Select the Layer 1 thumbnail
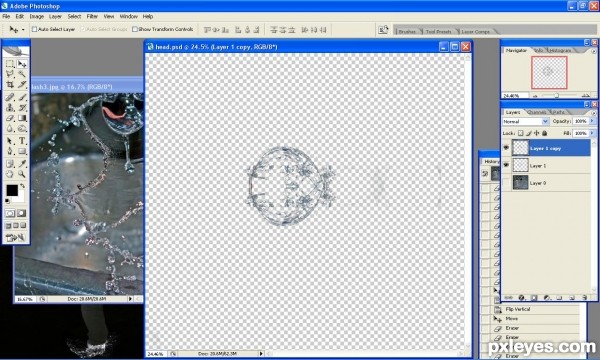 (x=520, y=165)
